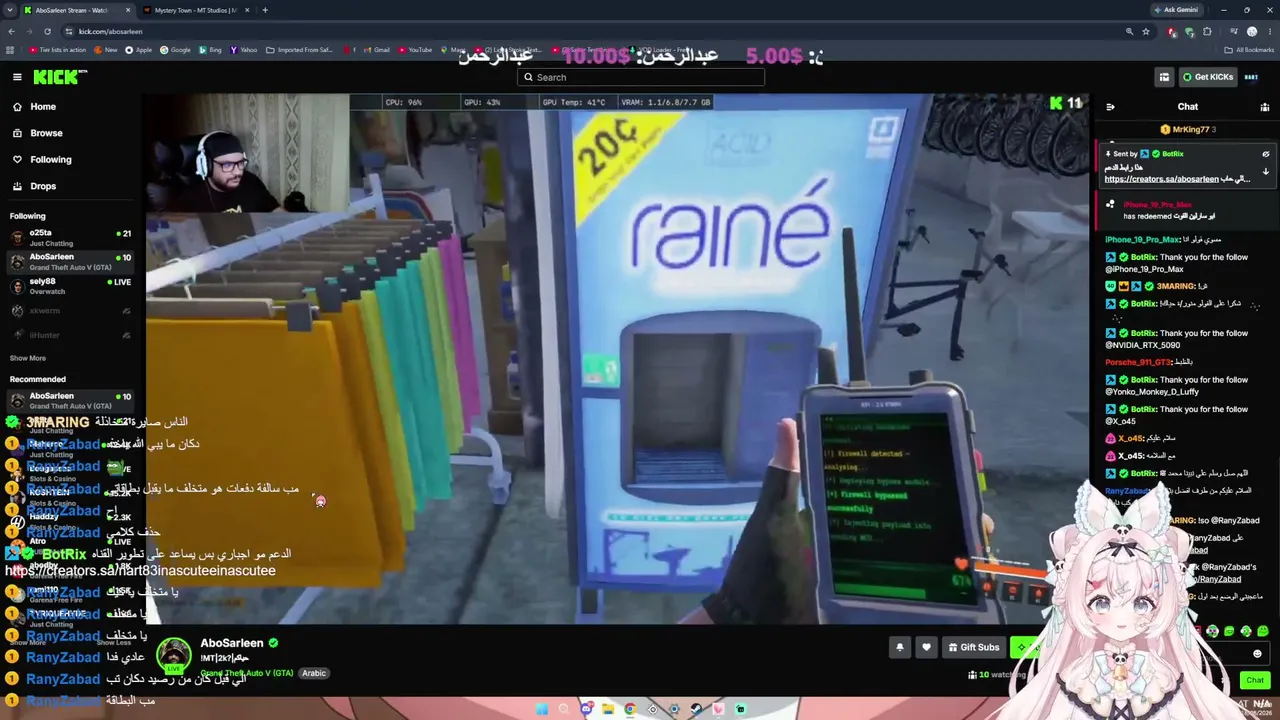This screenshot has width=1280, height=720.
Task: Click the browser back arrow
Action: coord(11,31)
